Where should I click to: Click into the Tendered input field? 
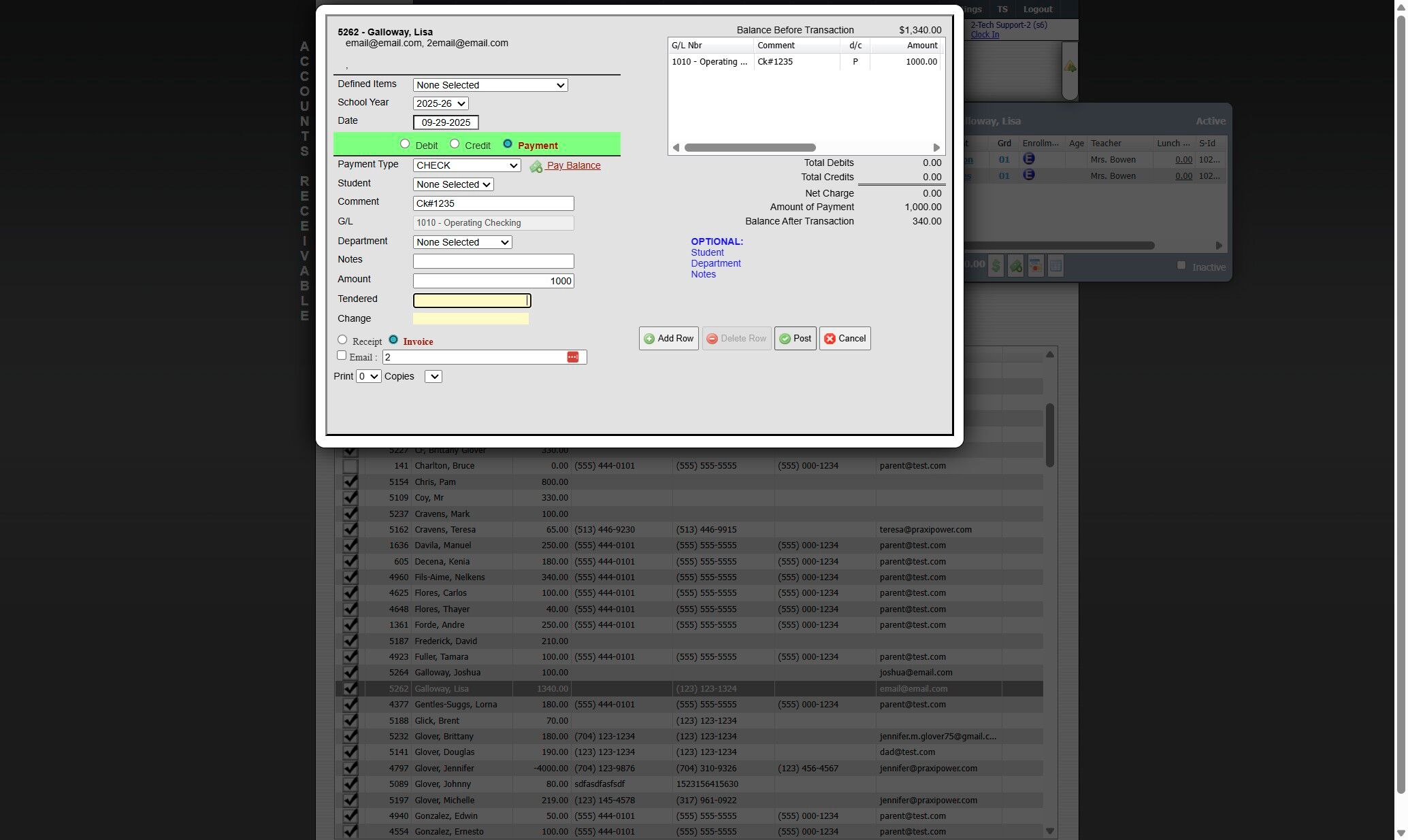(471, 301)
